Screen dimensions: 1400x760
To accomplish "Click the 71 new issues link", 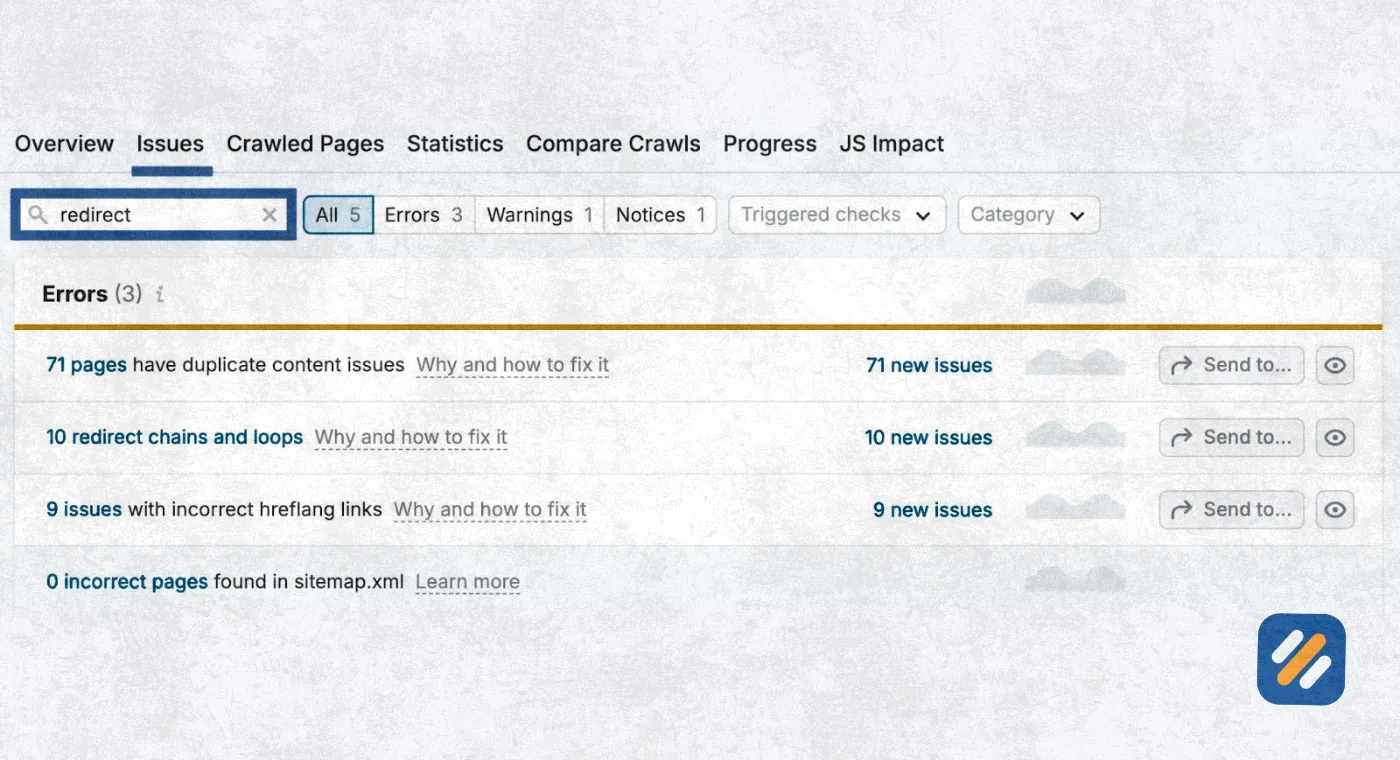I will [x=929, y=365].
